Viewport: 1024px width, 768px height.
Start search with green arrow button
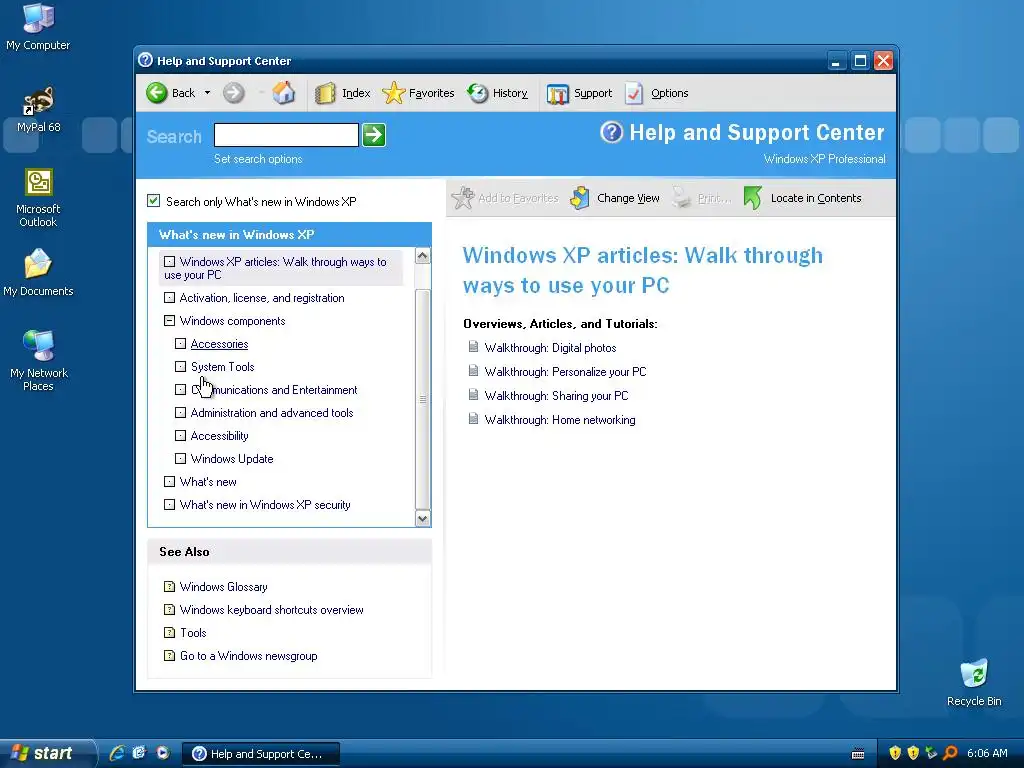pos(374,135)
